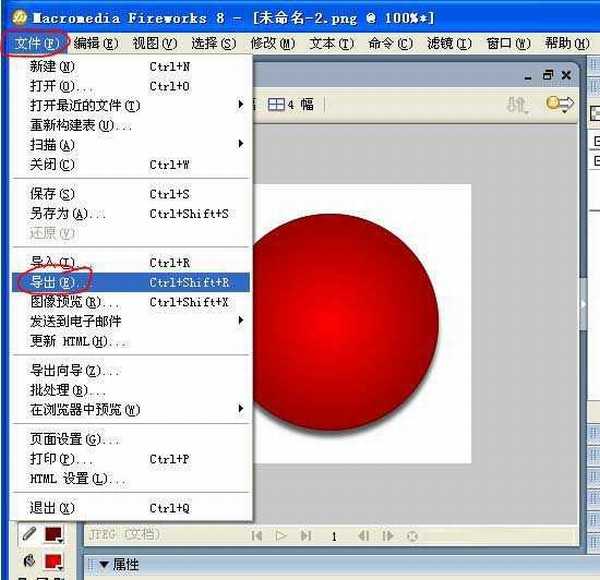Open the 命令(C) menu
Screen dimensions: 600x580
391,44
